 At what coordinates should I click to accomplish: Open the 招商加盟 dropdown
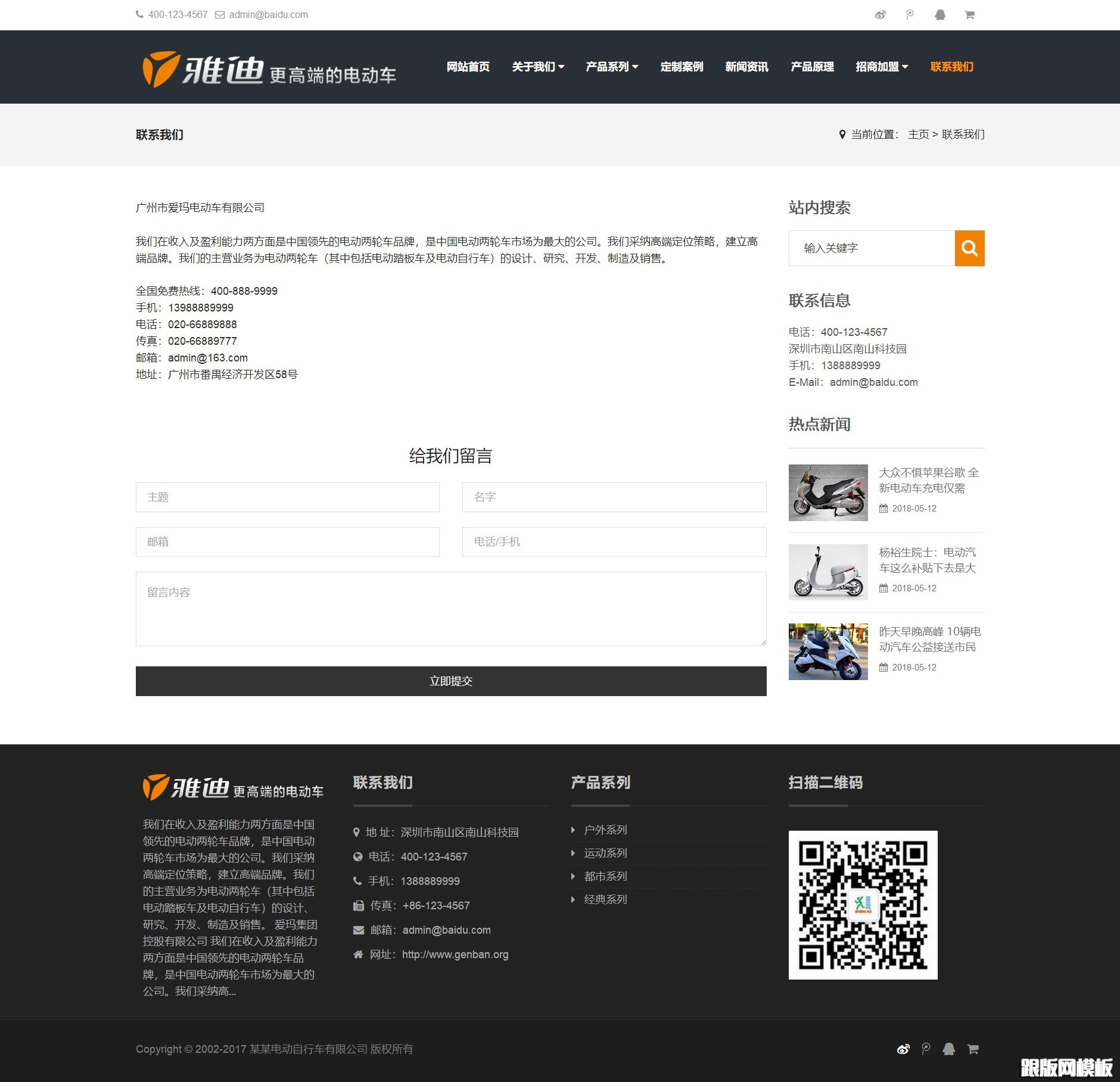coord(882,67)
